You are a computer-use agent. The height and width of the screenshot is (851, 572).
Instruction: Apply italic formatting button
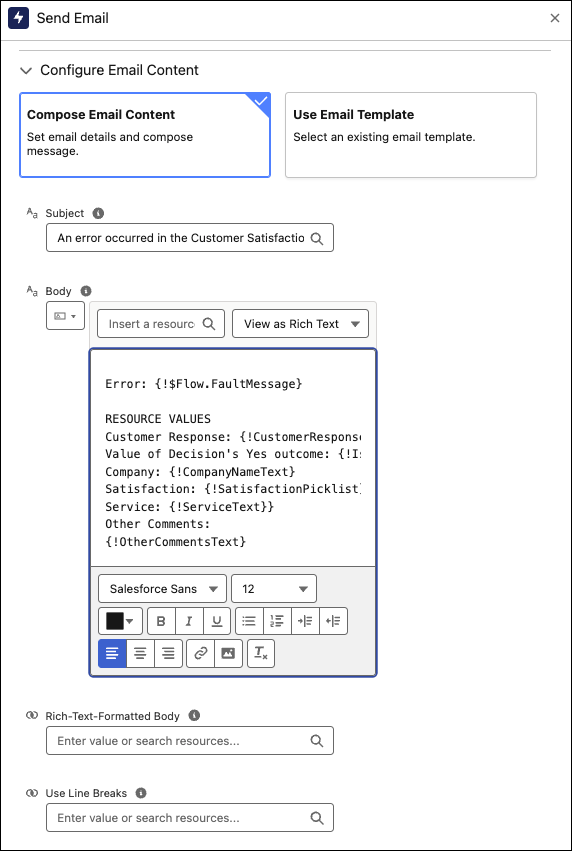click(x=189, y=621)
